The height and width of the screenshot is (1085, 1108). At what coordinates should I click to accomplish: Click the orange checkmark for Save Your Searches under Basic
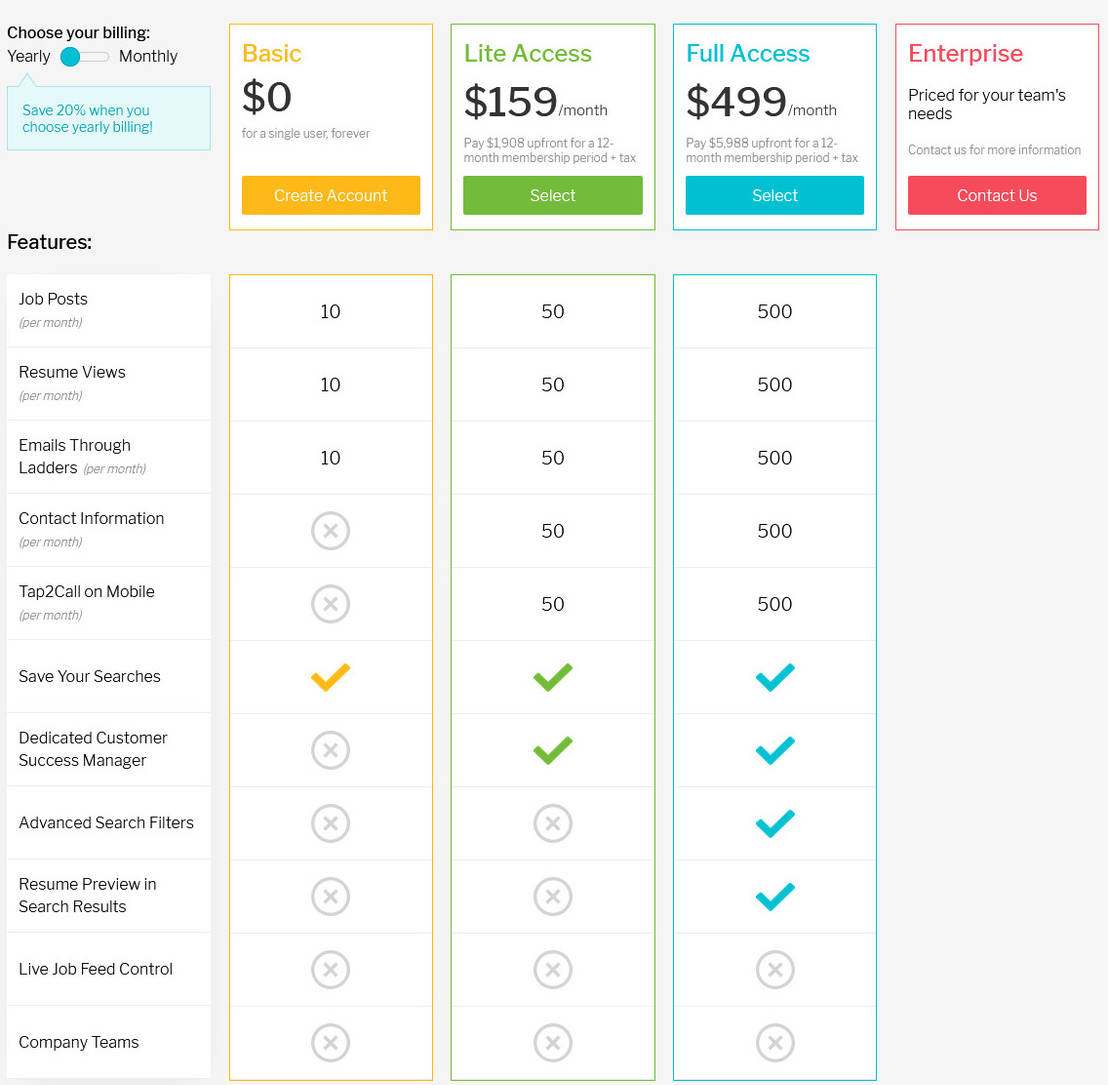coord(331,677)
